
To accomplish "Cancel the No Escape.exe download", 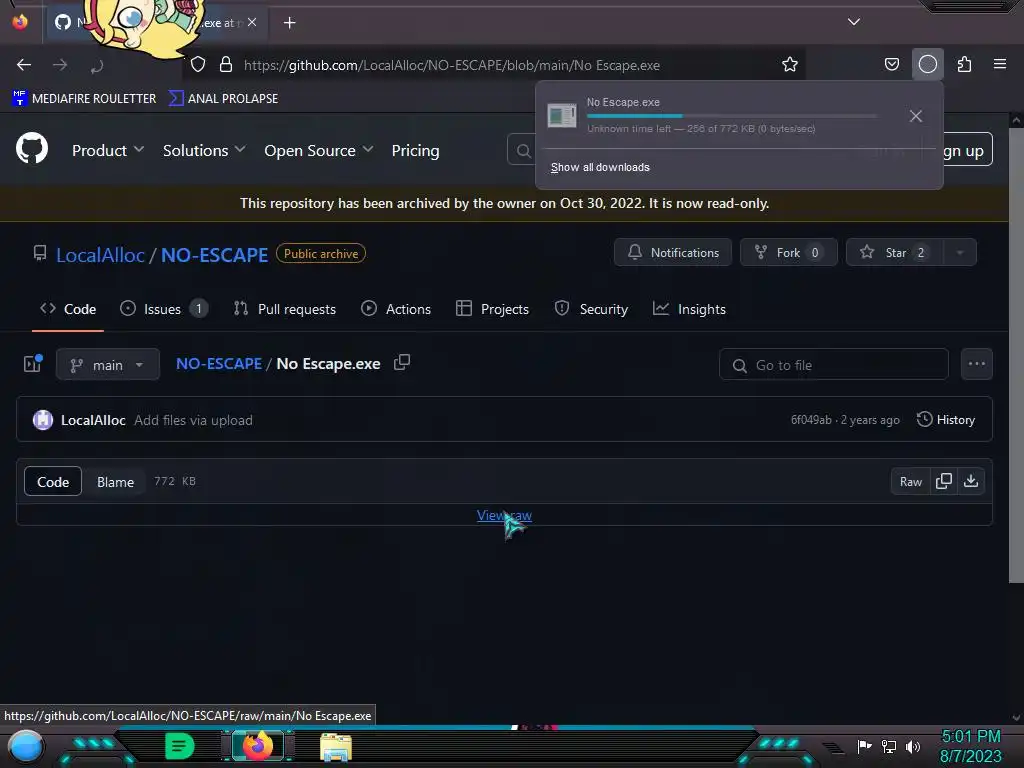I will click(x=916, y=116).
